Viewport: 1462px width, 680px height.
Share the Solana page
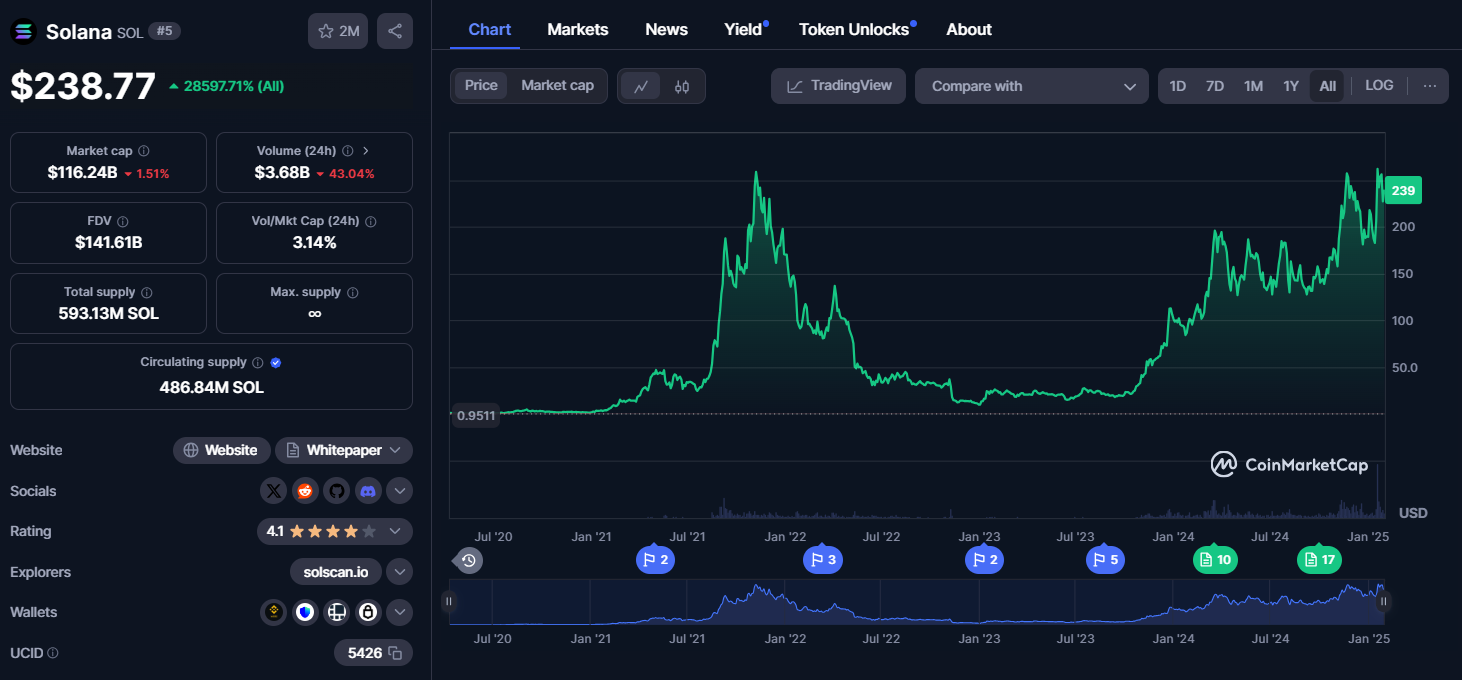pyautogui.click(x=395, y=31)
